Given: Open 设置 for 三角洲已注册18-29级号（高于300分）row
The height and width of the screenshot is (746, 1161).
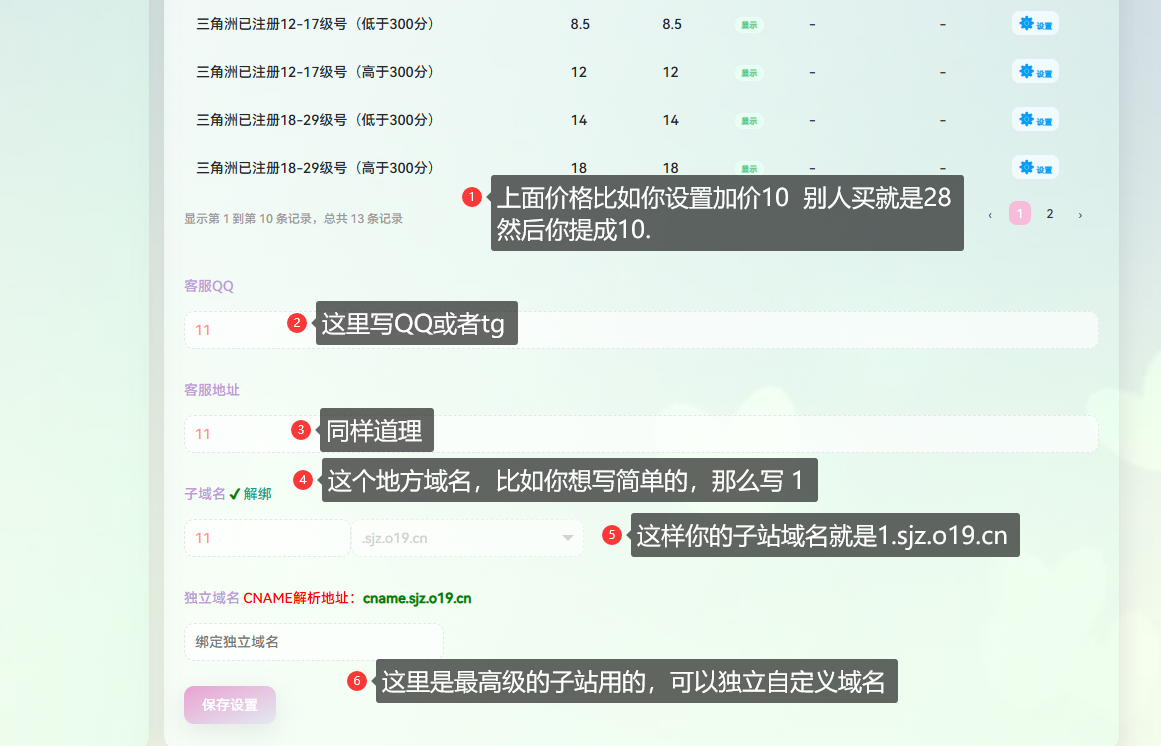Looking at the screenshot, I should (1034, 167).
